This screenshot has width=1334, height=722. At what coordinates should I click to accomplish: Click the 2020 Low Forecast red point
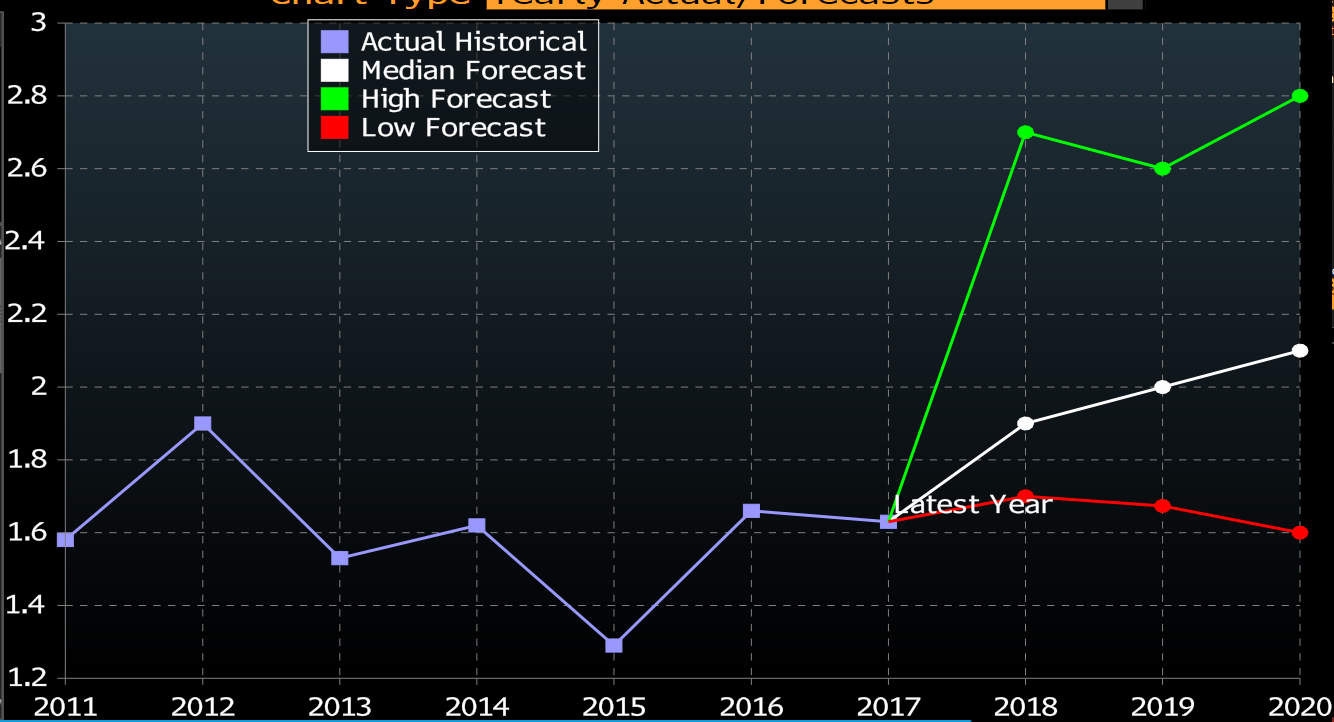(1299, 533)
